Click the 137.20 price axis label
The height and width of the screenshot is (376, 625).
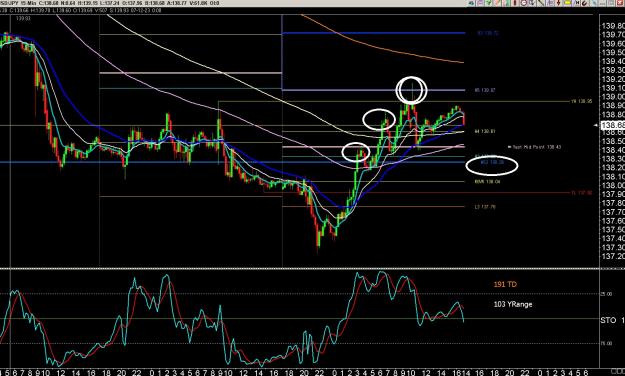pos(613,256)
